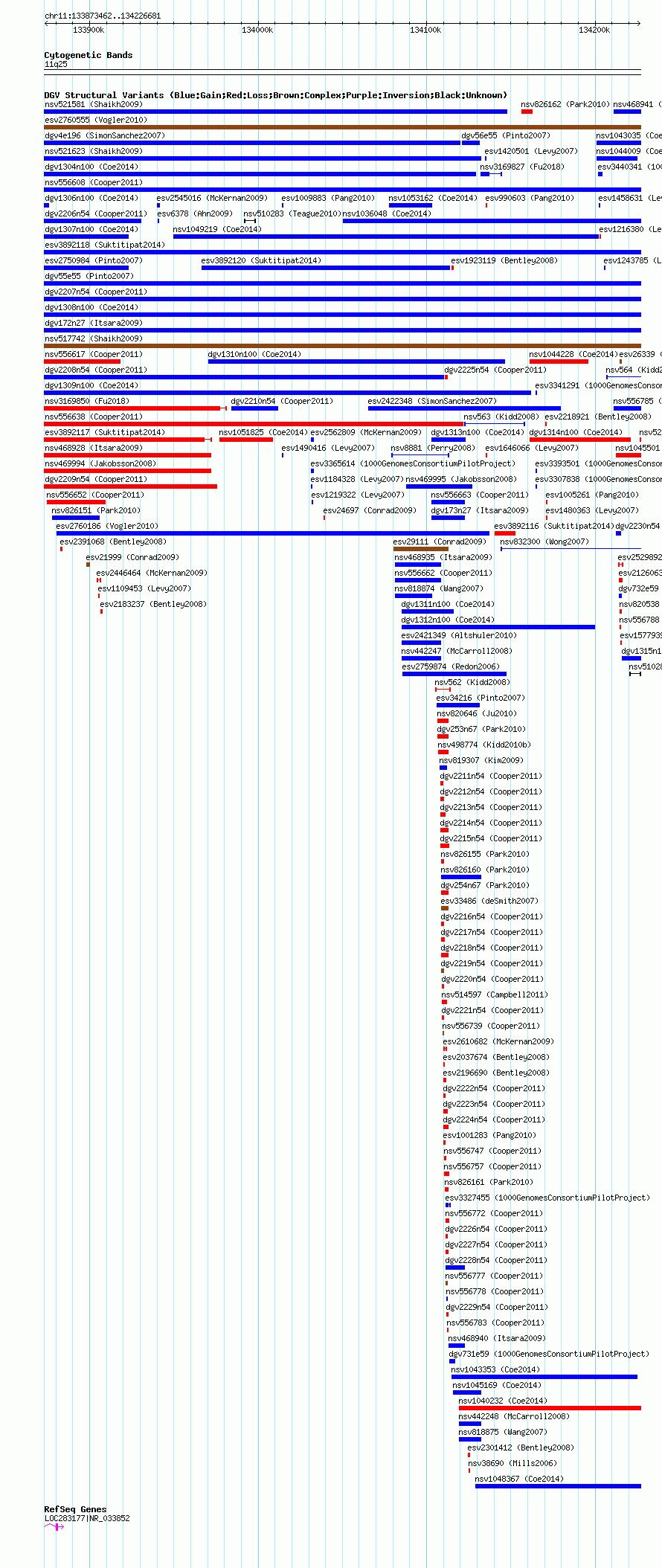Screen dimensions: 662x1568
Task: Click the RefSeq Genes track title
Action: pos(75,1509)
